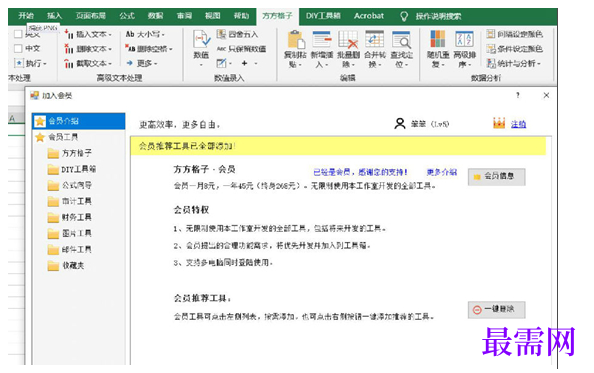Click the 四舍五入 icon
The width and height of the screenshot is (594, 373).
coord(221,34)
